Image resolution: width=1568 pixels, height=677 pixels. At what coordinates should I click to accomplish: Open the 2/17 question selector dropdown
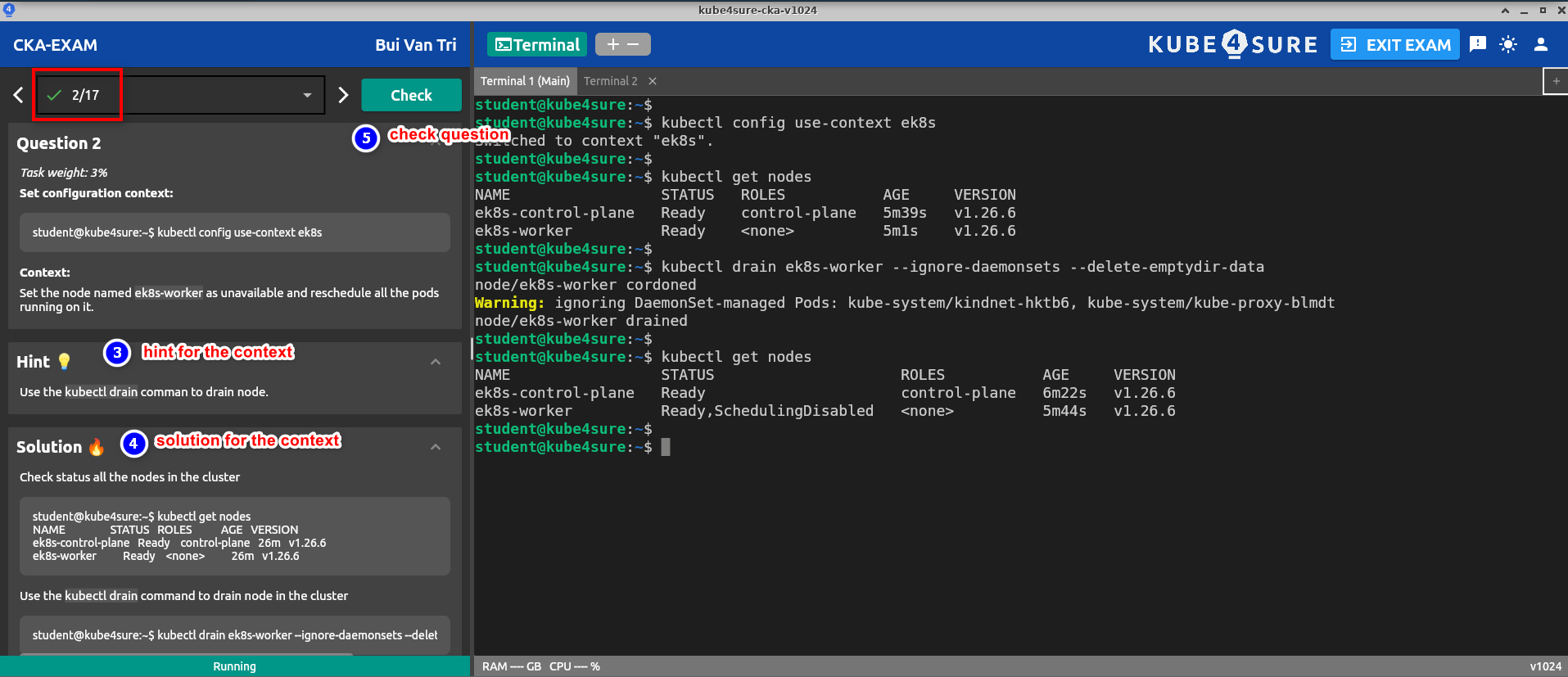(x=180, y=95)
